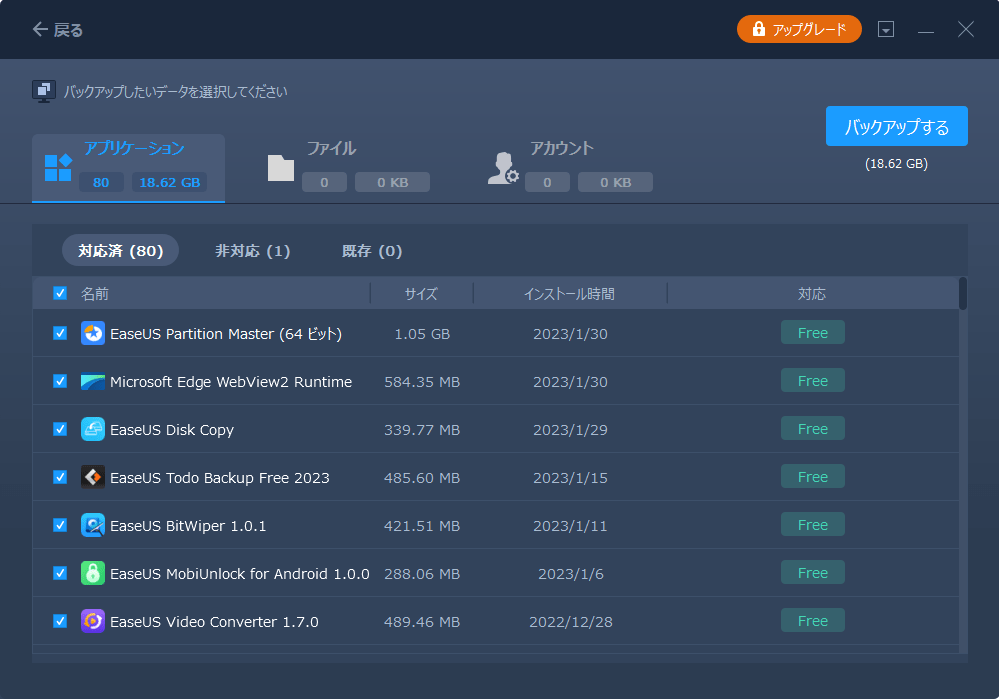Click the Microsoft Edge WebView2 Runtime icon
999x699 pixels.
(x=93, y=382)
